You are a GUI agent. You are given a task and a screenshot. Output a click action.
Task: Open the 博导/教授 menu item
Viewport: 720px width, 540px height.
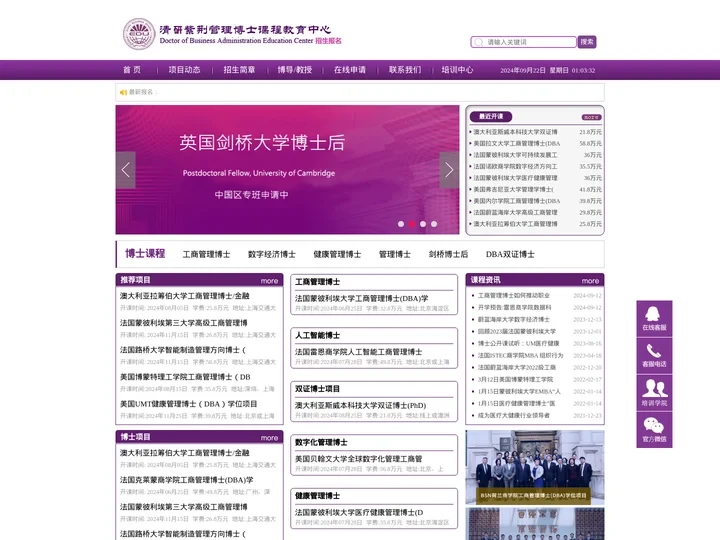[x=295, y=70]
